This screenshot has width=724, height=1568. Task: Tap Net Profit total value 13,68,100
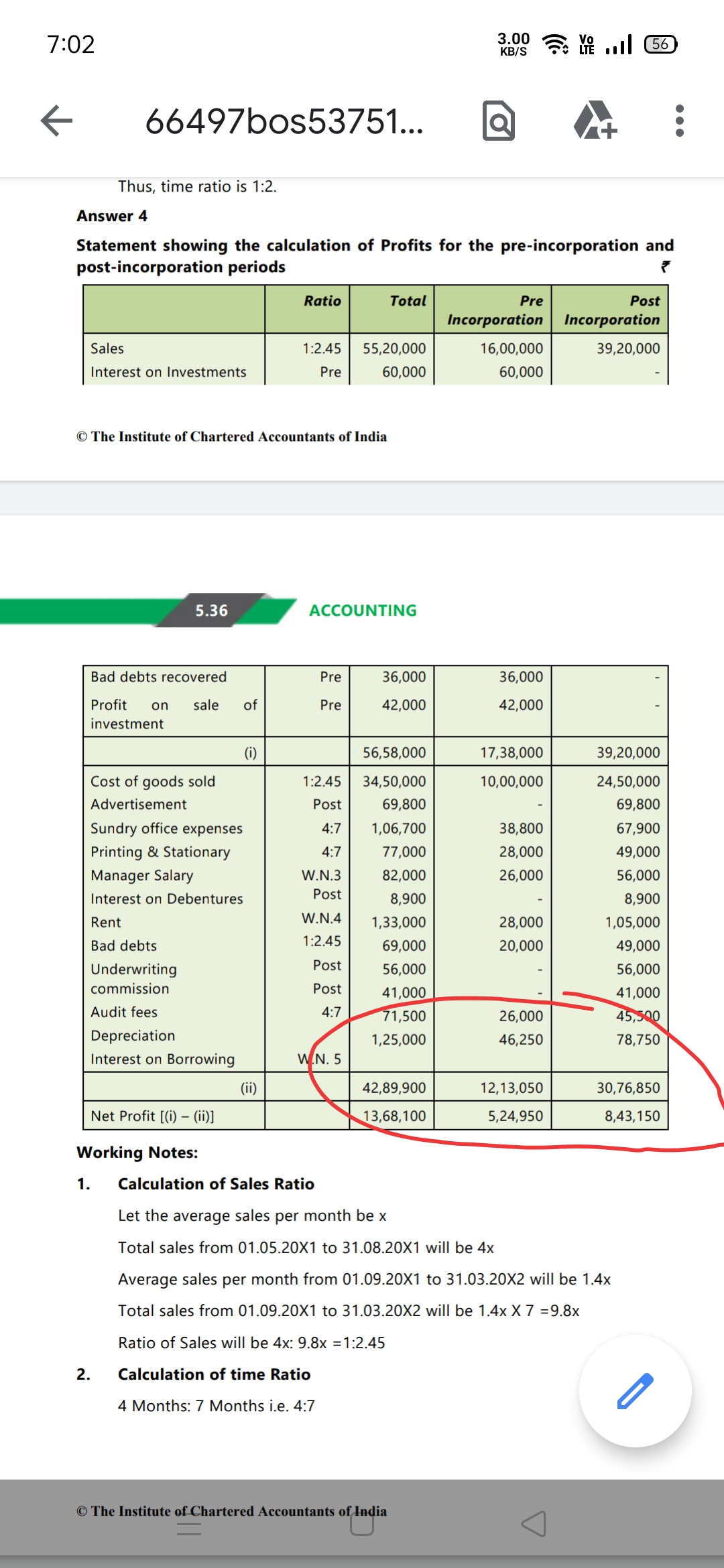[x=394, y=1116]
